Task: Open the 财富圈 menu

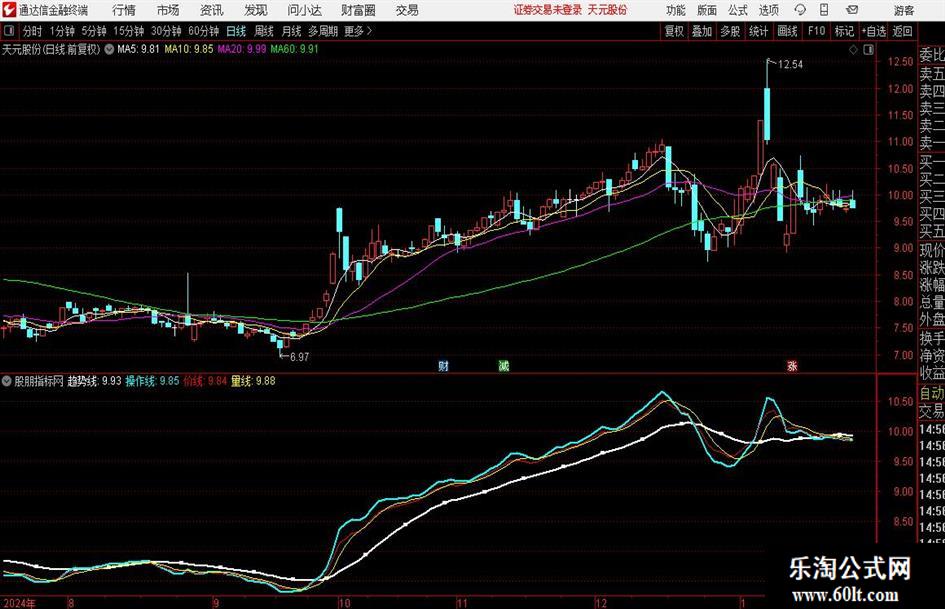Action: coord(358,10)
